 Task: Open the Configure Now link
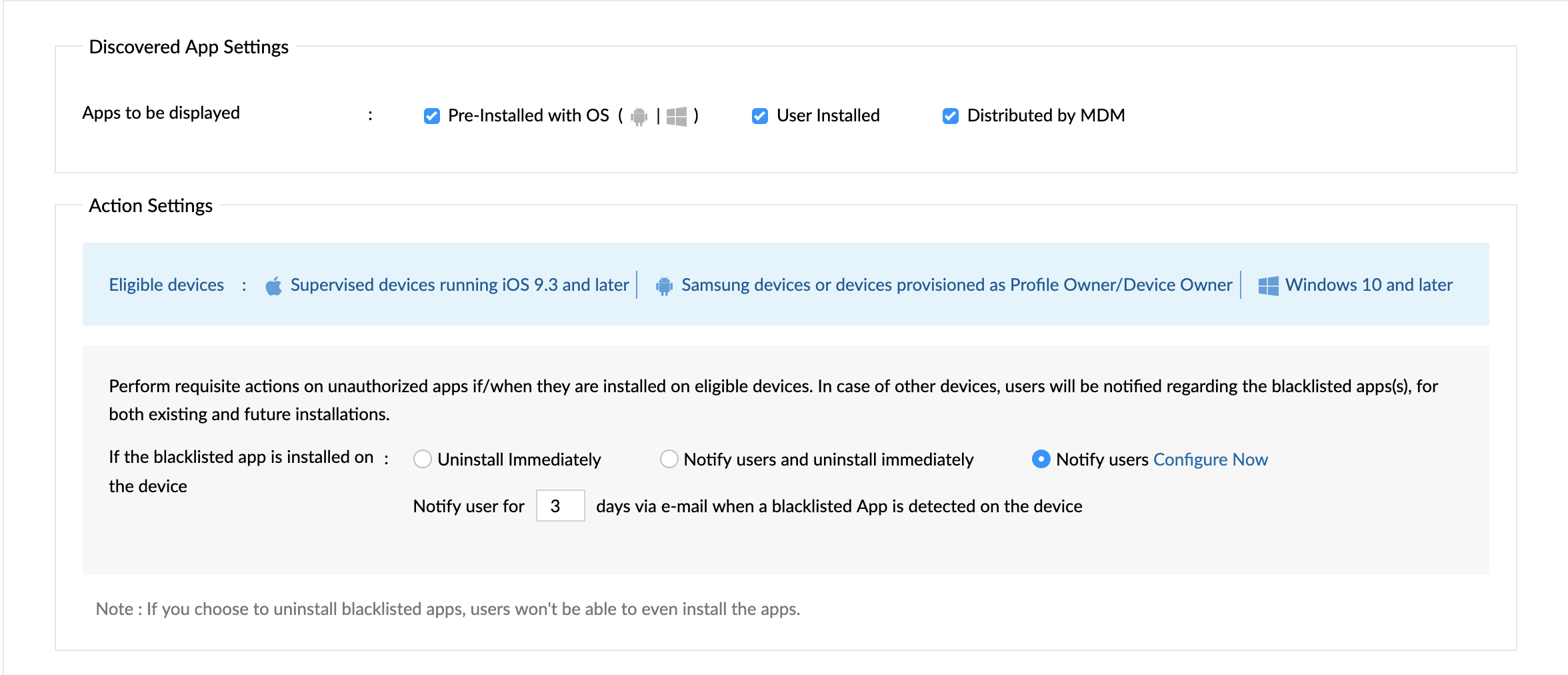click(x=1210, y=459)
